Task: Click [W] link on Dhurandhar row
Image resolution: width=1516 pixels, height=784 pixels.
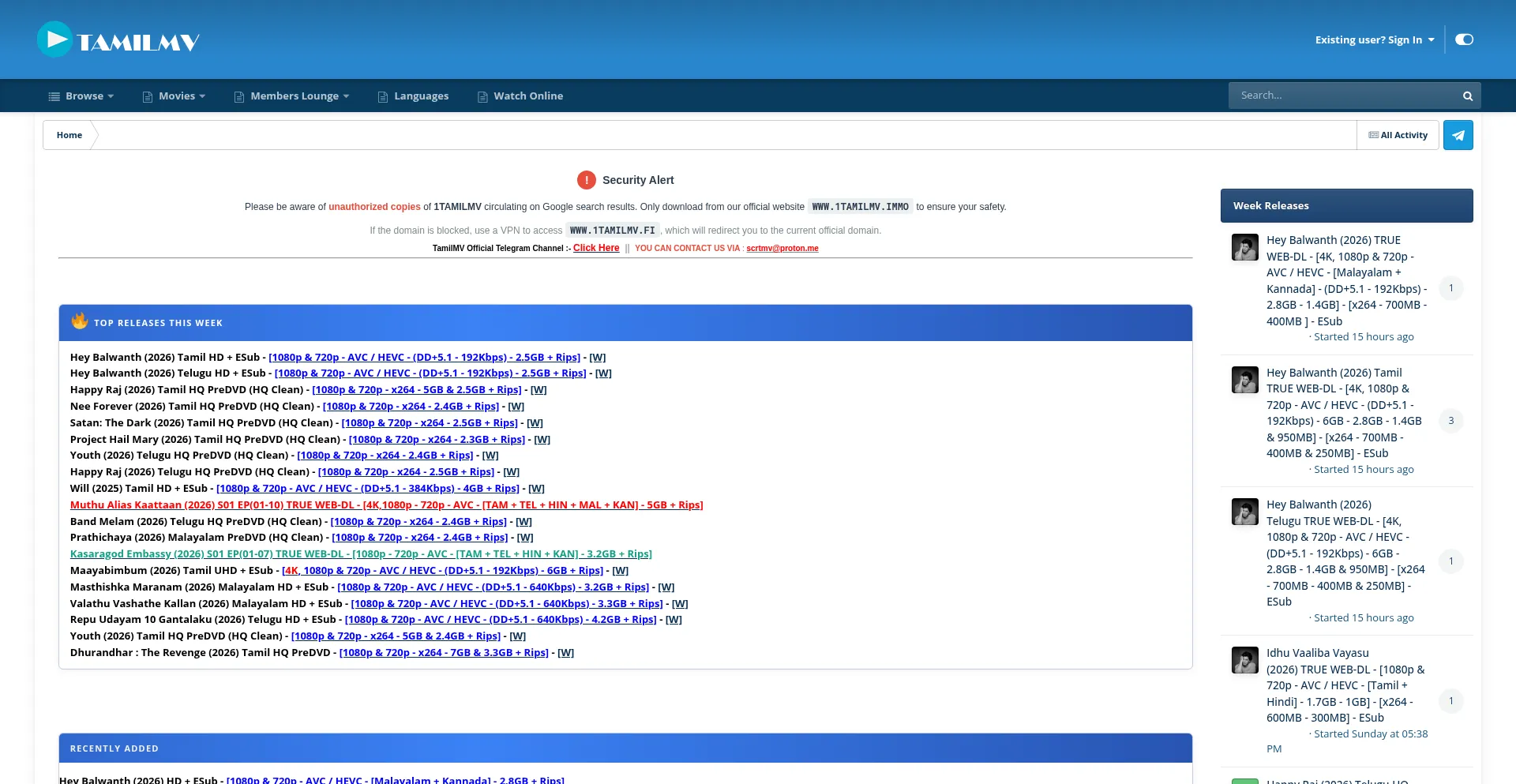Action: click(x=566, y=653)
